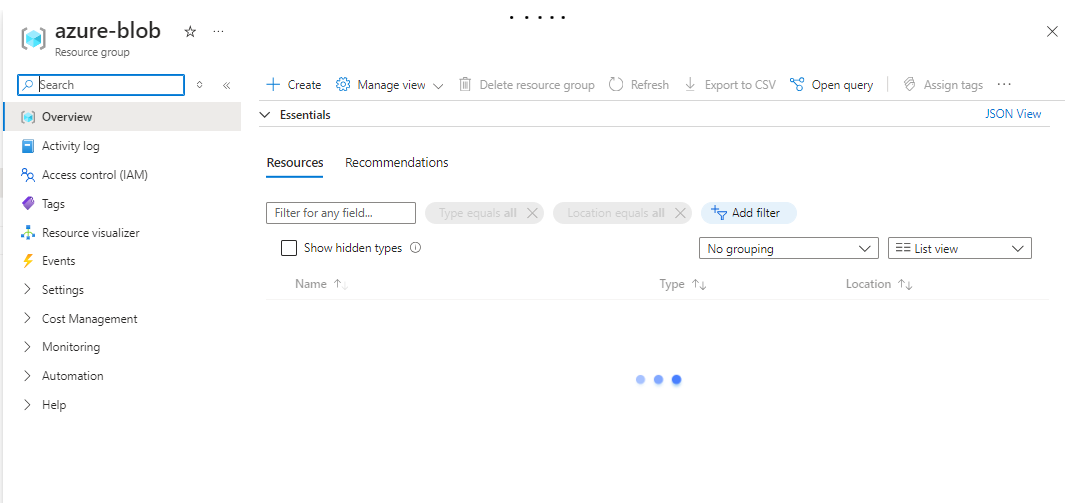Open the List view dropdown
This screenshot has height=503, width=1065.
[x=960, y=248]
